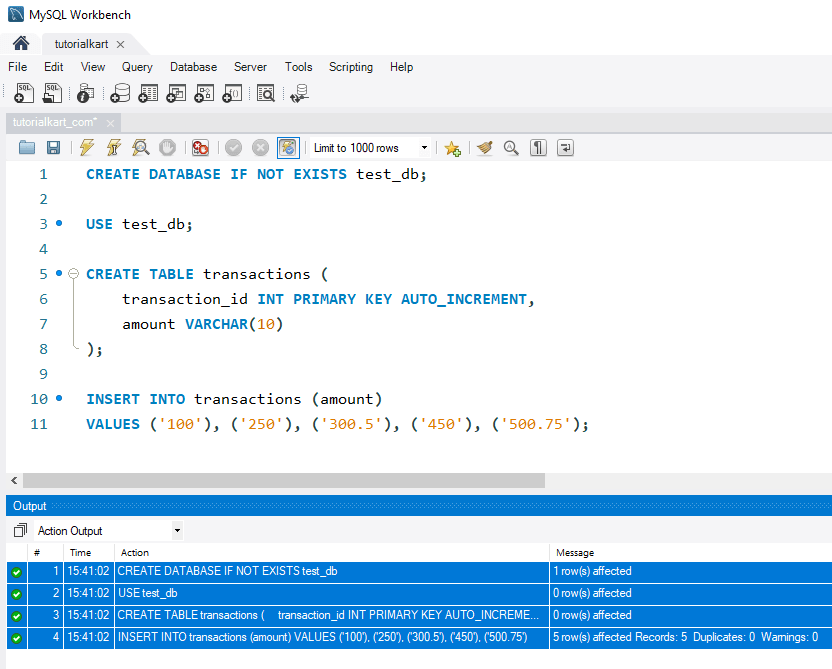Select the statement marker on line 10
Screen dimensions: 832x669
click(x=59, y=398)
